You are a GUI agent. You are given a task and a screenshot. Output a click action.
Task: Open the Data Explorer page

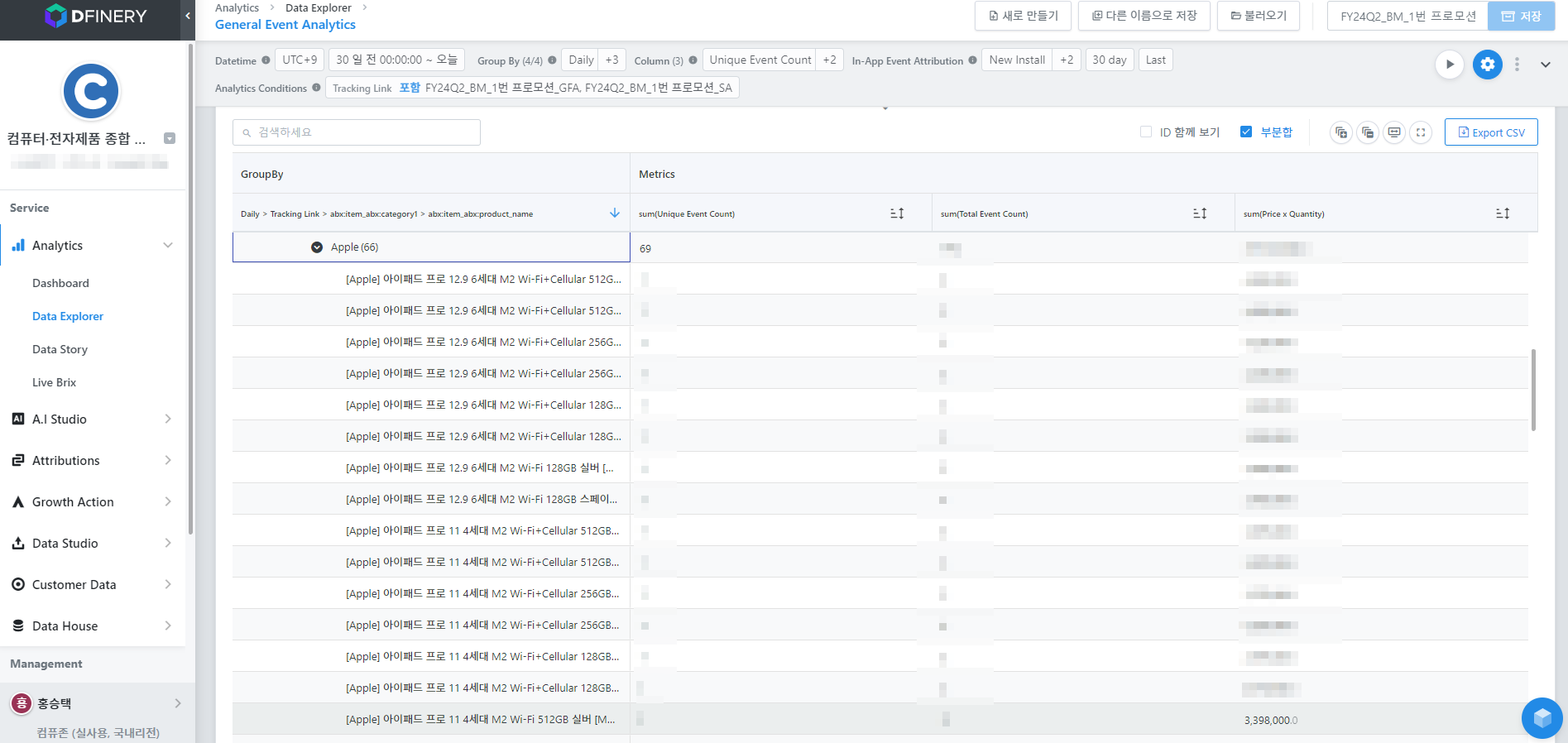[68, 316]
